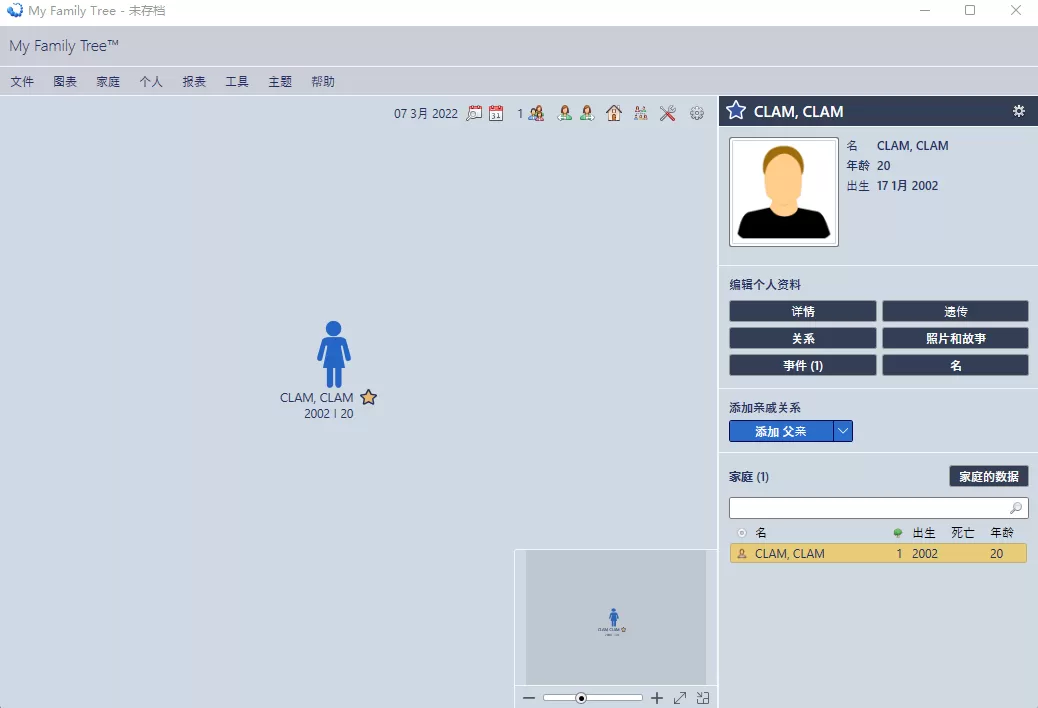Image resolution: width=1038 pixels, height=708 pixels.
Task: Toggle the green status dot column header
Action: [899, 532]
